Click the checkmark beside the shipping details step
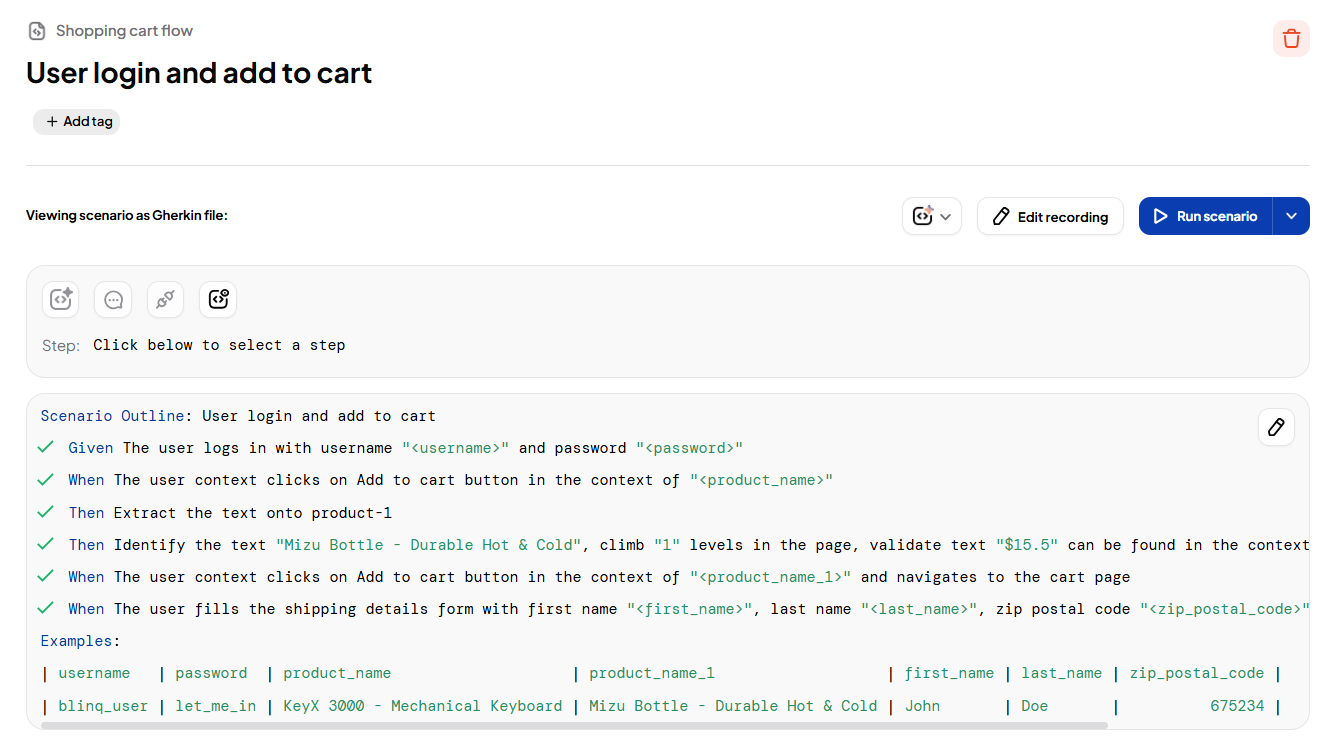Screen dimensions: 1336x740 click(x=45, y=608)
